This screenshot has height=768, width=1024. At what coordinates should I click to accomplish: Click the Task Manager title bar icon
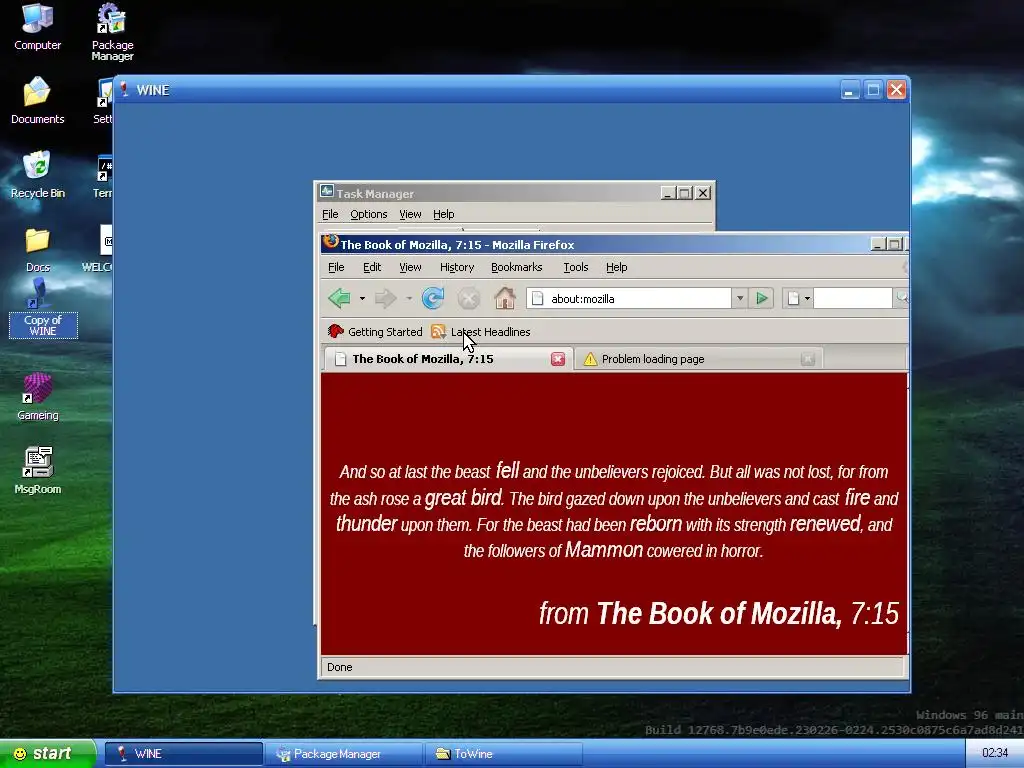click(327, 192)
